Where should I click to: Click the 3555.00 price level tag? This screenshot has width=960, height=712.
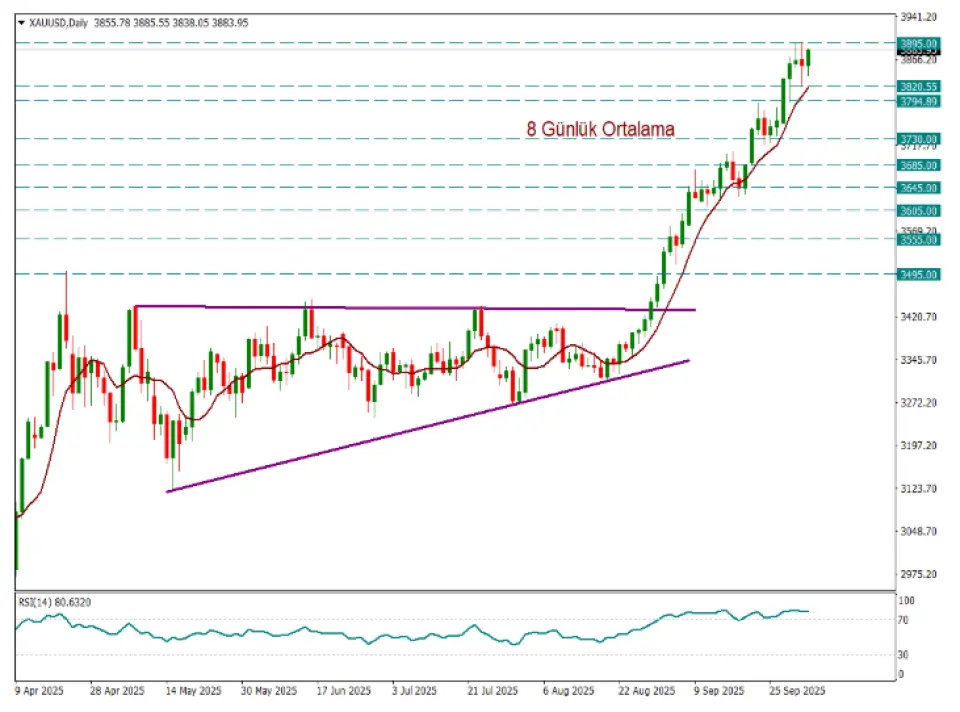point(918,240)
